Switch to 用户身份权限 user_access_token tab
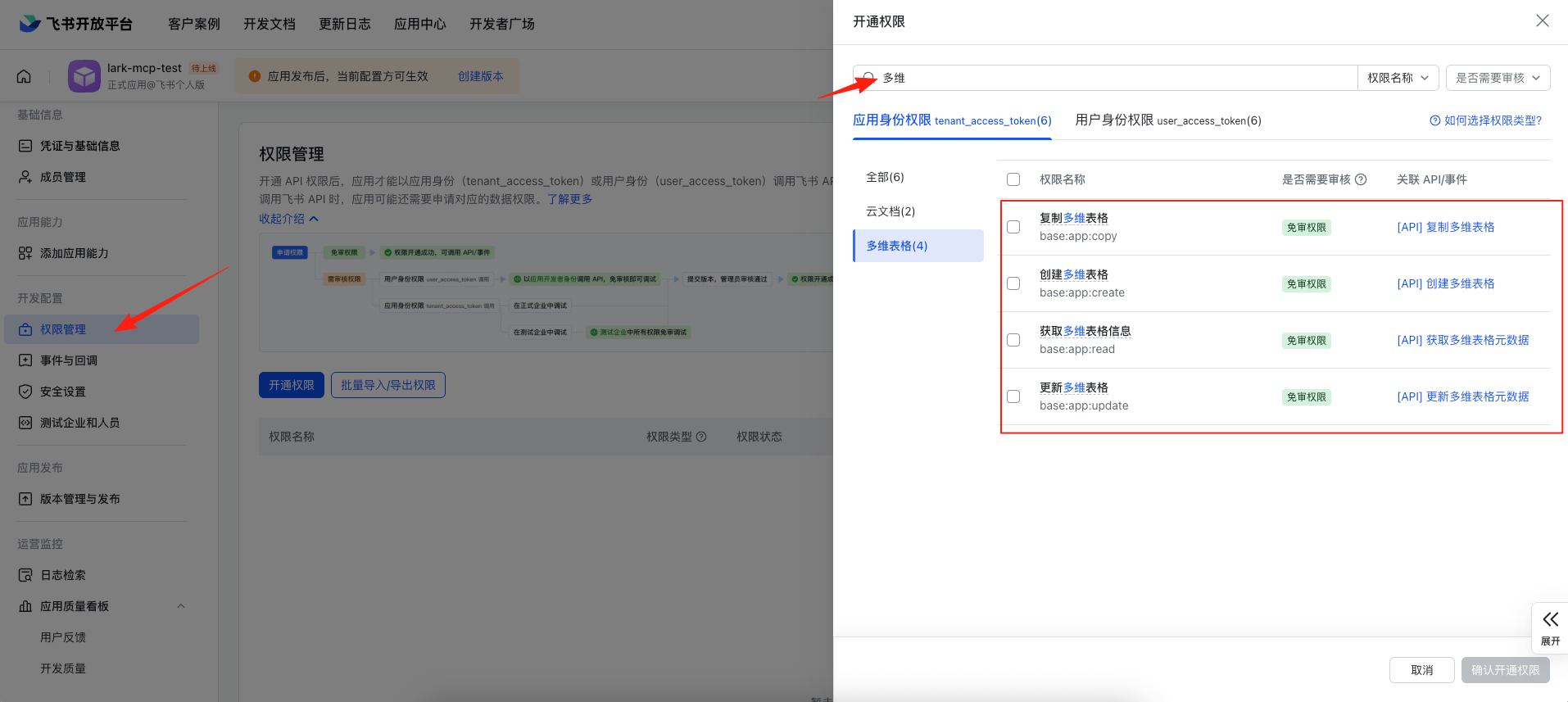The image size is (1568, 702). pos(1168,120)
